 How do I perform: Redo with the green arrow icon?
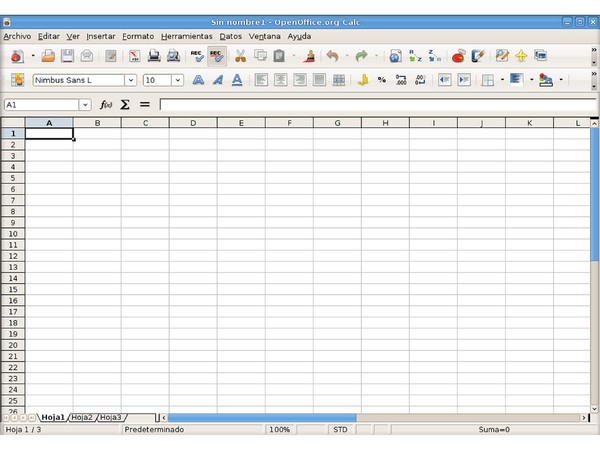coord(361,56)
